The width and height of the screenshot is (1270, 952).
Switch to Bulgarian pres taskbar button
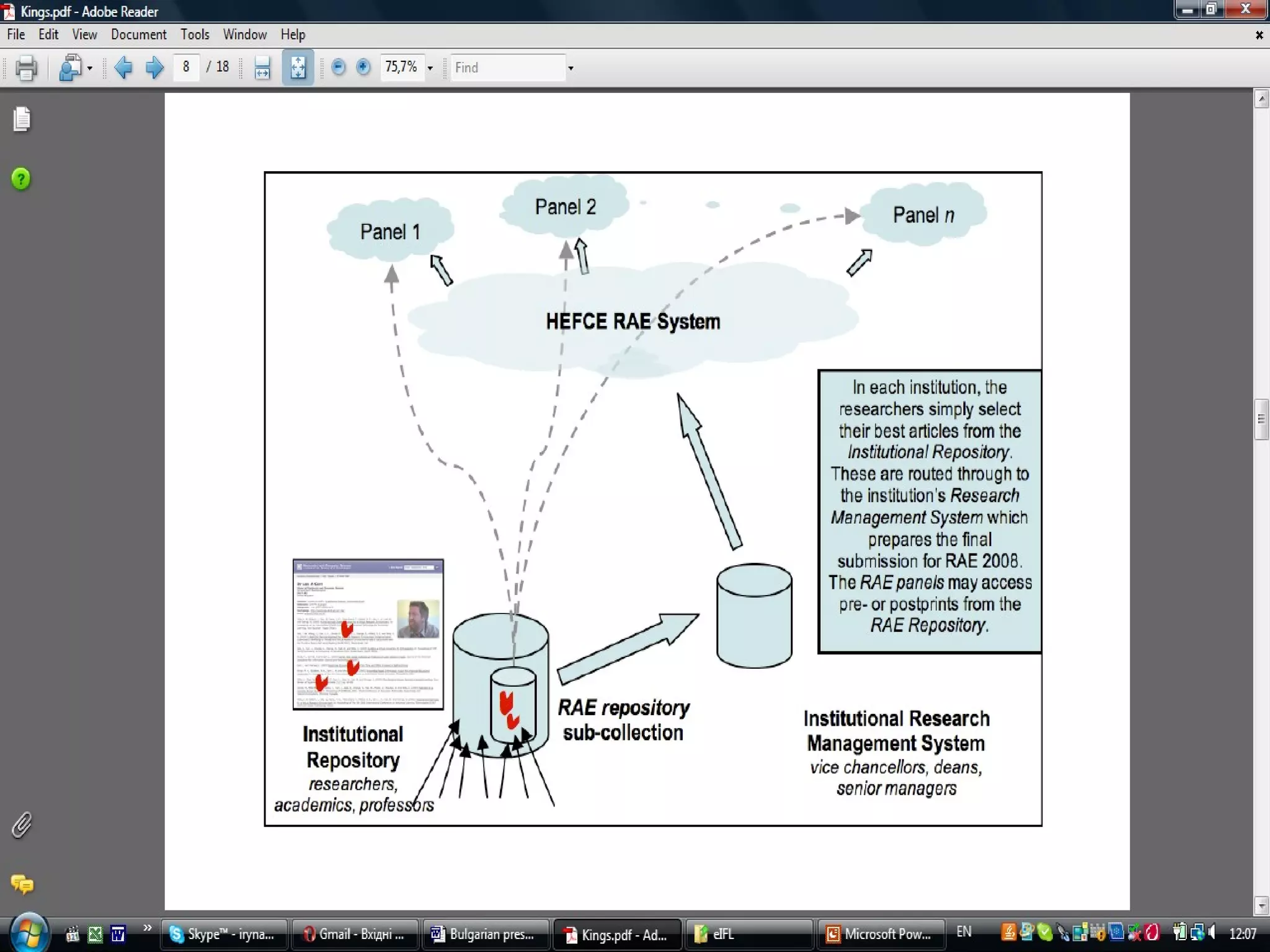tap(484, 934)
